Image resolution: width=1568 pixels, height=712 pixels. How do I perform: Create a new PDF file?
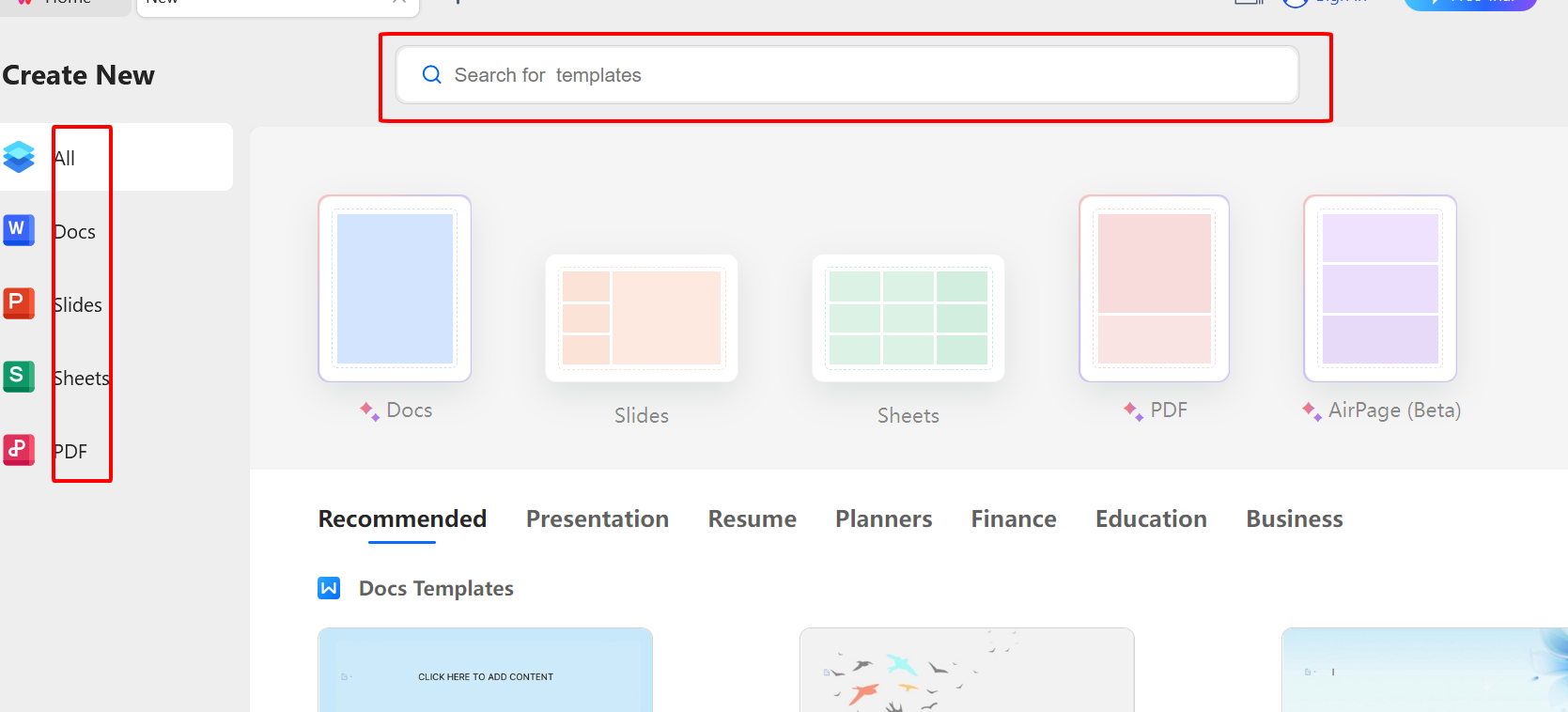[1154, 288]
